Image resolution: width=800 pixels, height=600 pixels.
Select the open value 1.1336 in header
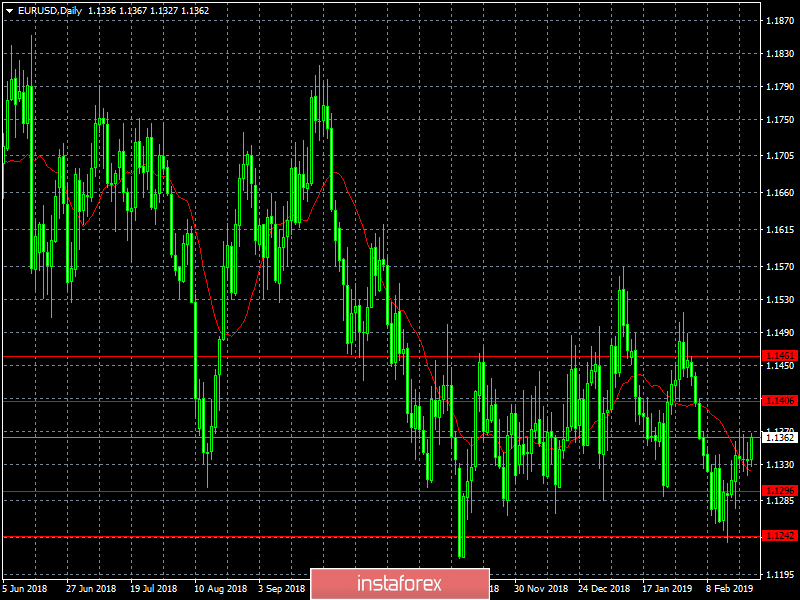(102, 11)
